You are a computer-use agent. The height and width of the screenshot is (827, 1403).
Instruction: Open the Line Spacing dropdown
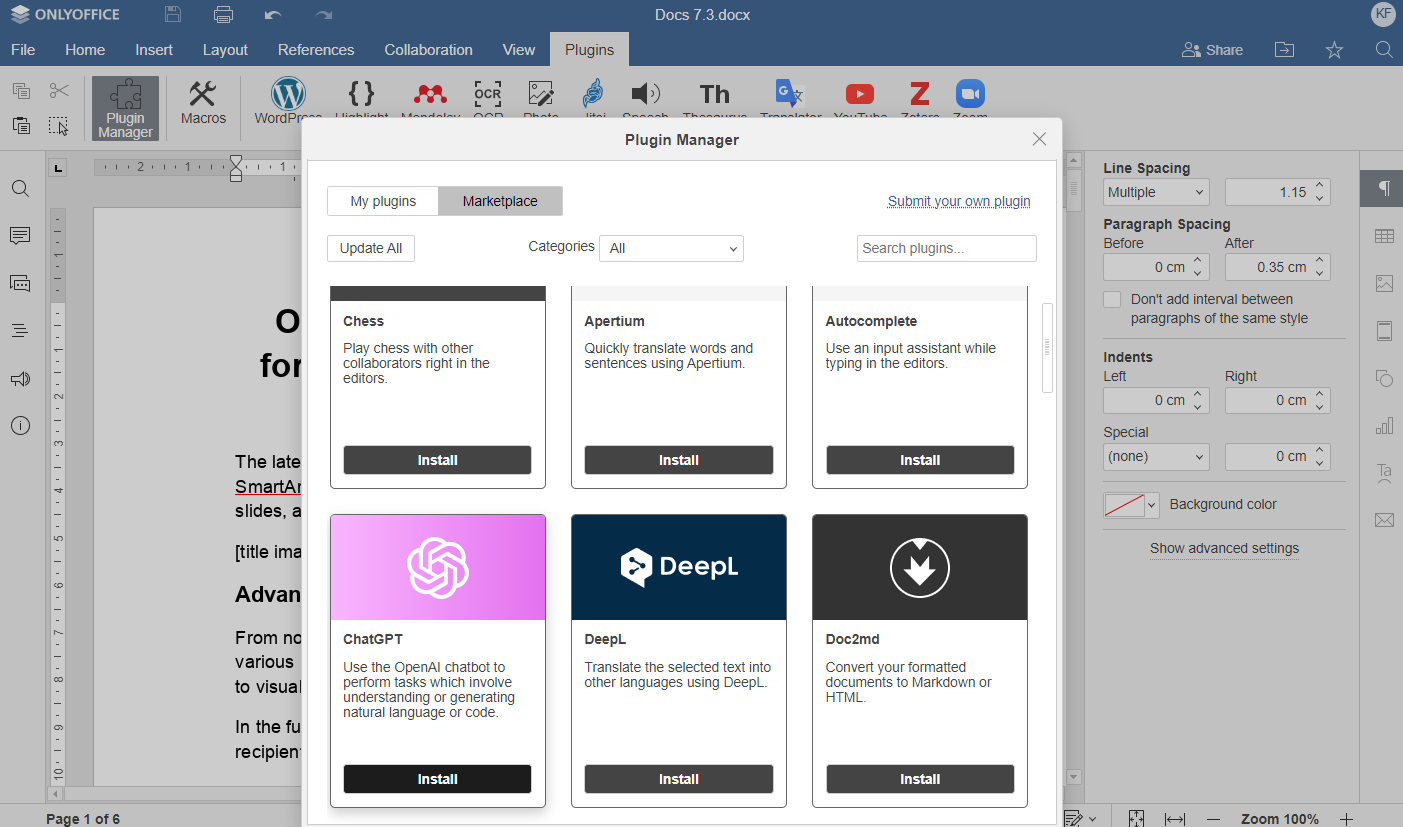pyautogui.click(x=1156, y=191)
